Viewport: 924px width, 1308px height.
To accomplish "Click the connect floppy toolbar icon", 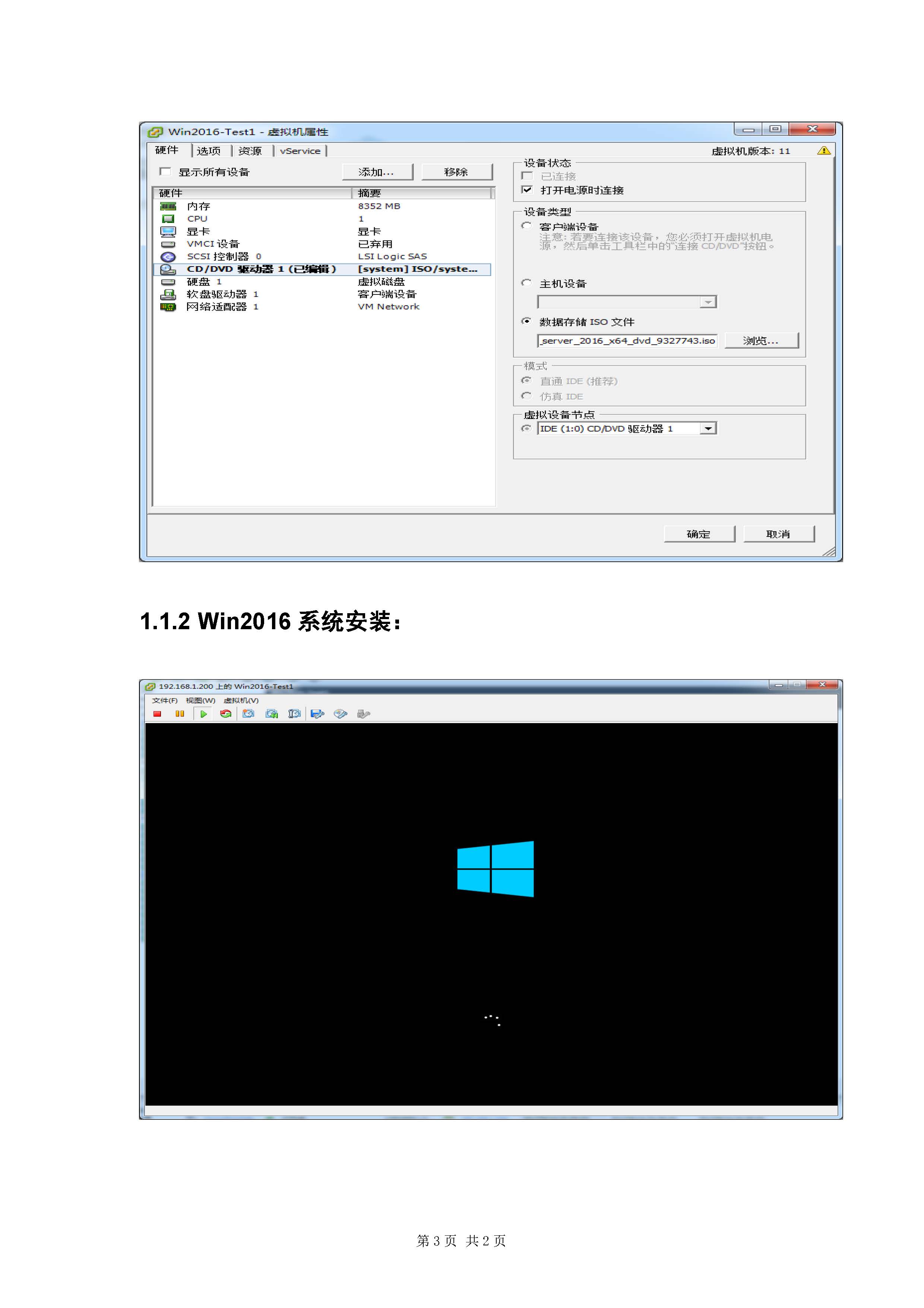I will [318, 714].
